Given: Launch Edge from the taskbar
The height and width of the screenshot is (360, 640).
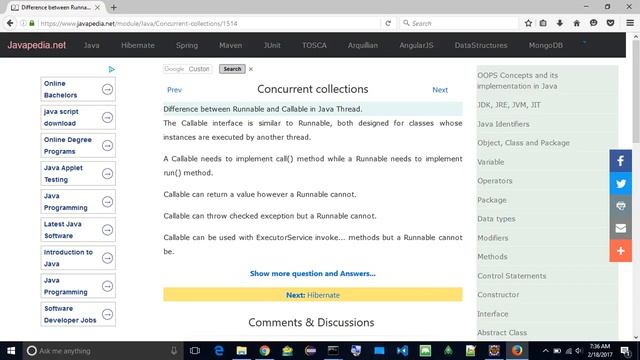Looking at the screenshot, I should pyautogui.click(x=219, y=351).
